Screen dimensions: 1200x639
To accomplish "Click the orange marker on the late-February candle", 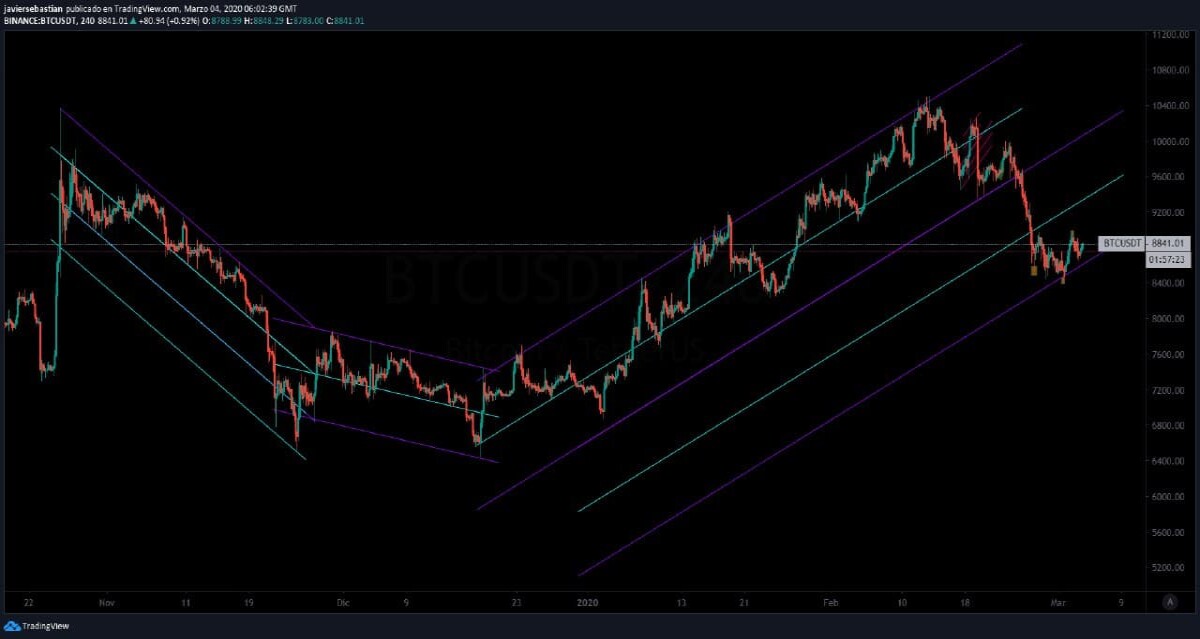I will pyautogui.click(x=1034, y=270).
